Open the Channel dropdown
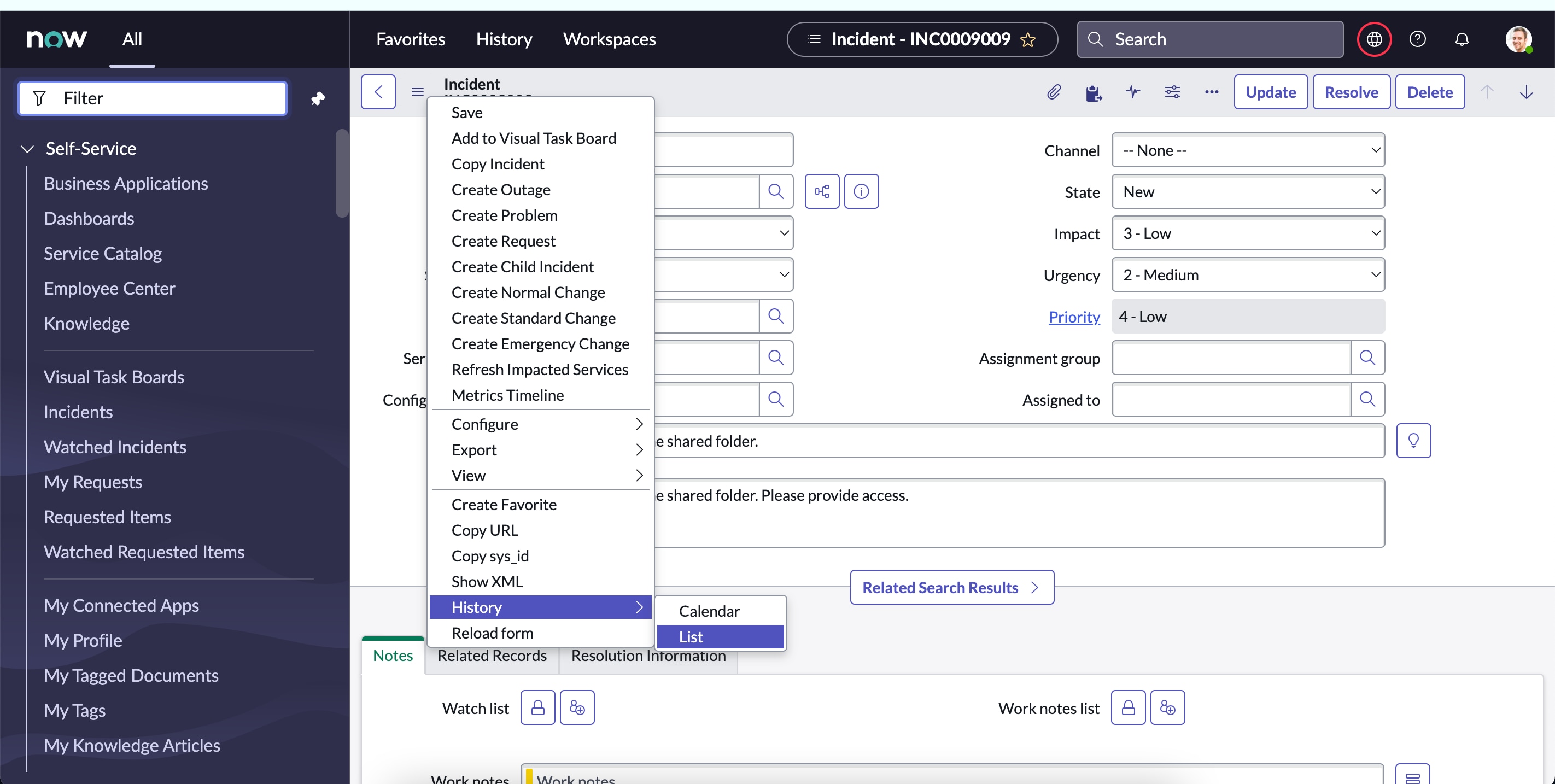Viewport: 1555px width, 784px height. 1248,150
